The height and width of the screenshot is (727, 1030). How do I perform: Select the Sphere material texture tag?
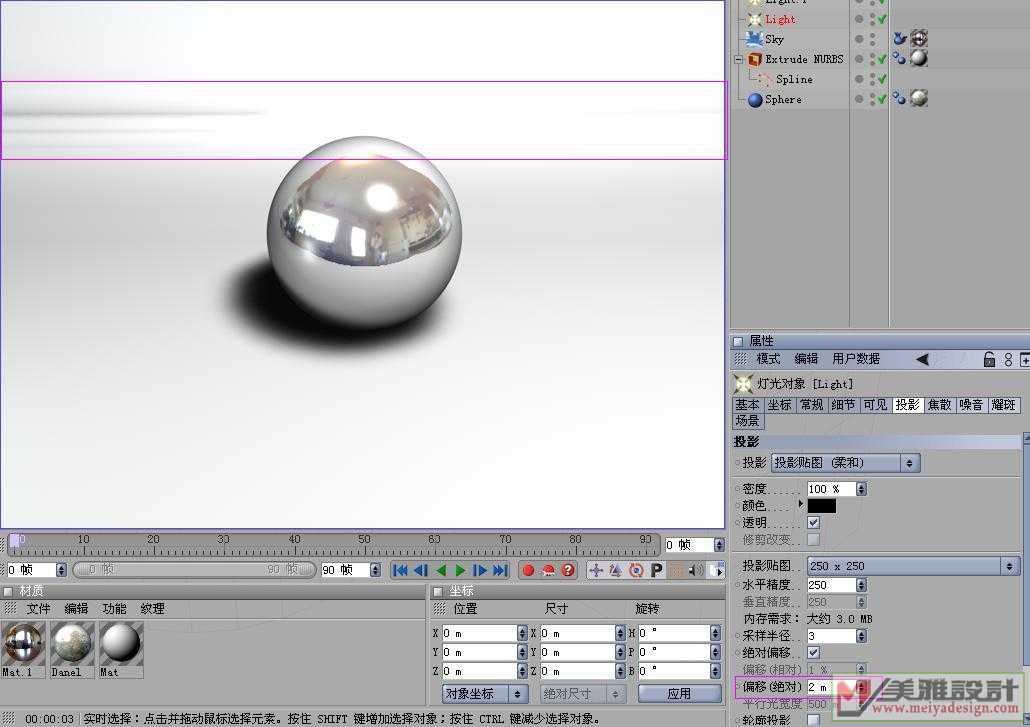click(919, 99)
